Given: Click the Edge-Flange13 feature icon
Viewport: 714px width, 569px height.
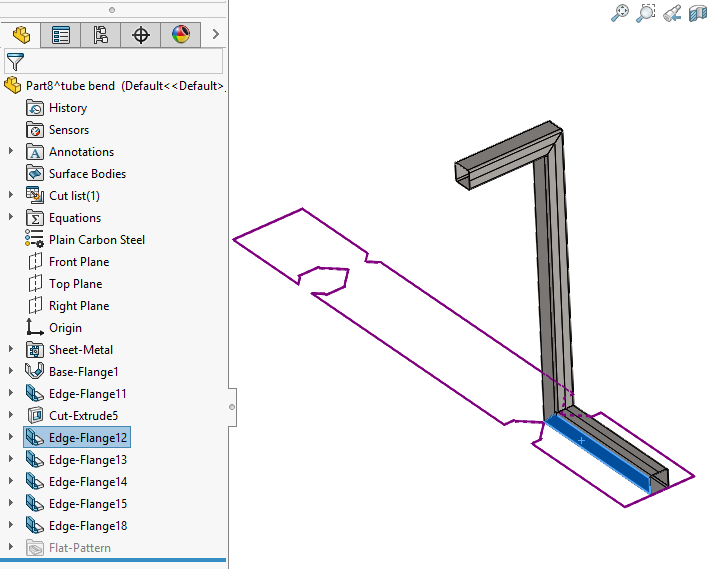Looking at the screenshot, I should [35, 459].
